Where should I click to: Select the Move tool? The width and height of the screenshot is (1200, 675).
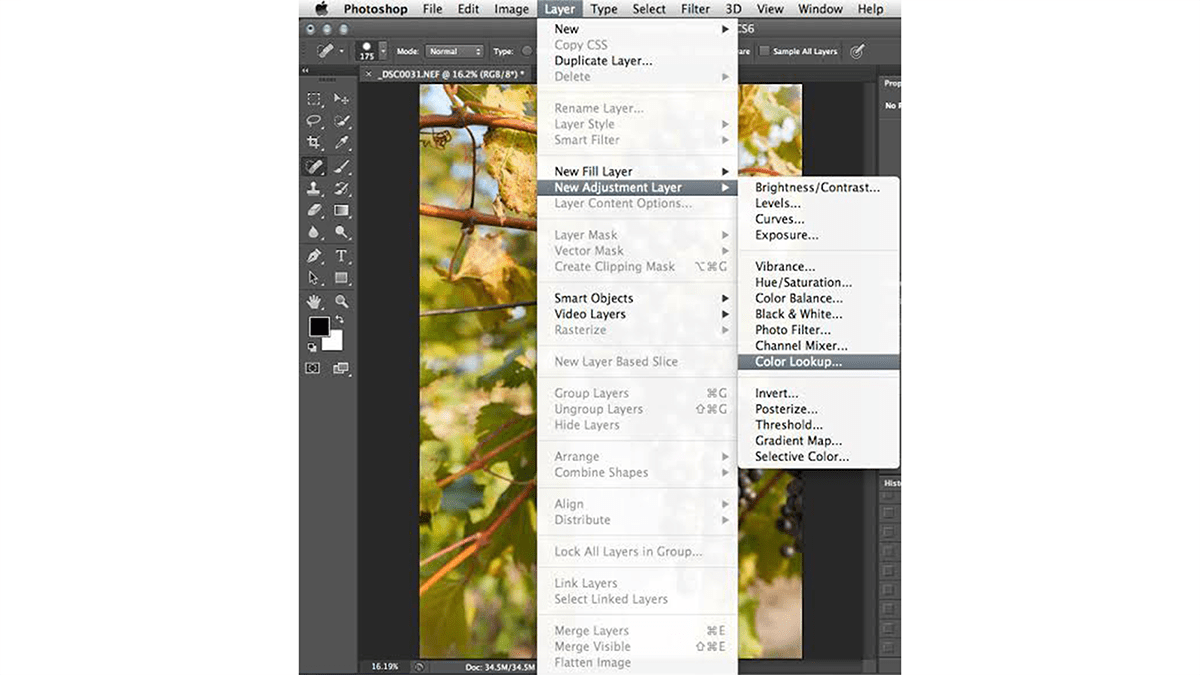342,99
